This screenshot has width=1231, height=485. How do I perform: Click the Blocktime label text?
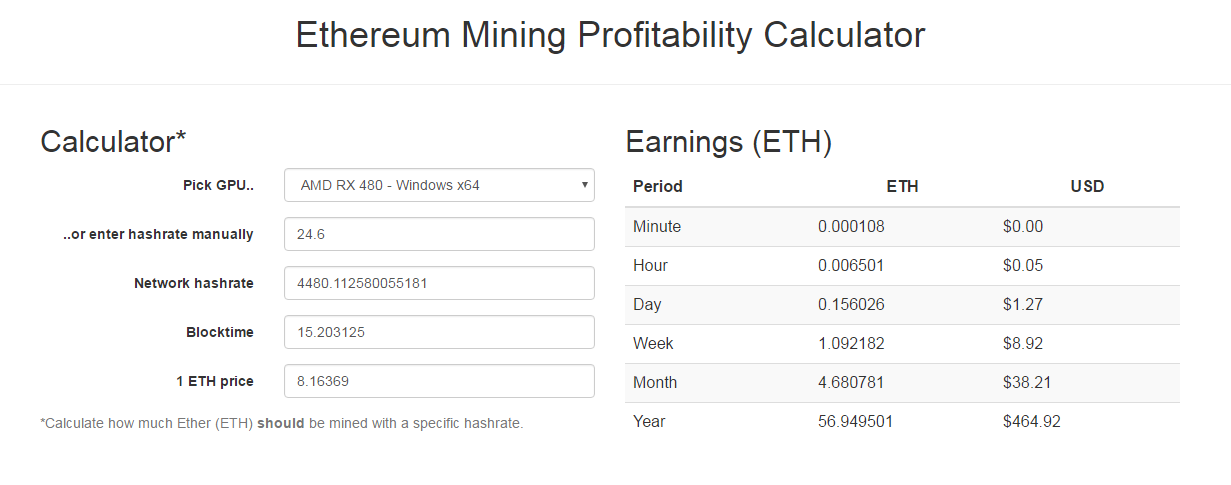(x=220, y=332)
